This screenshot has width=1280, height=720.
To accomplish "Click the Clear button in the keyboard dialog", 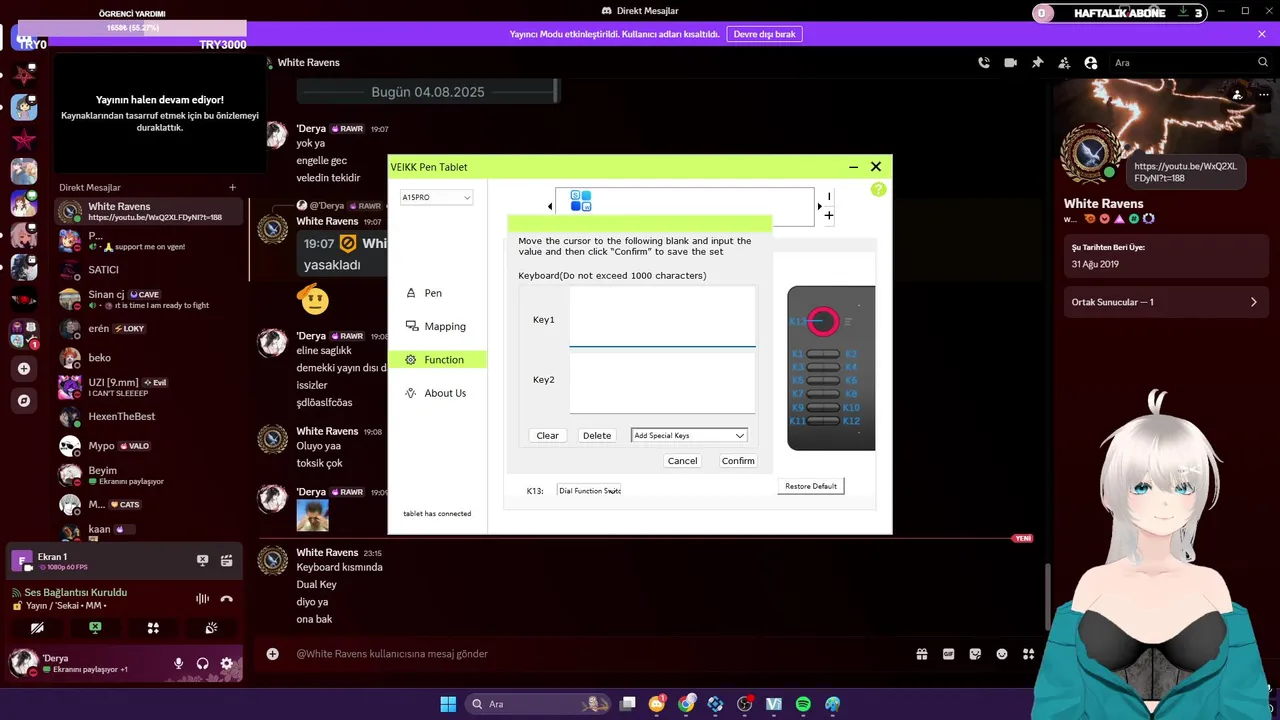I will coord(547,436).
